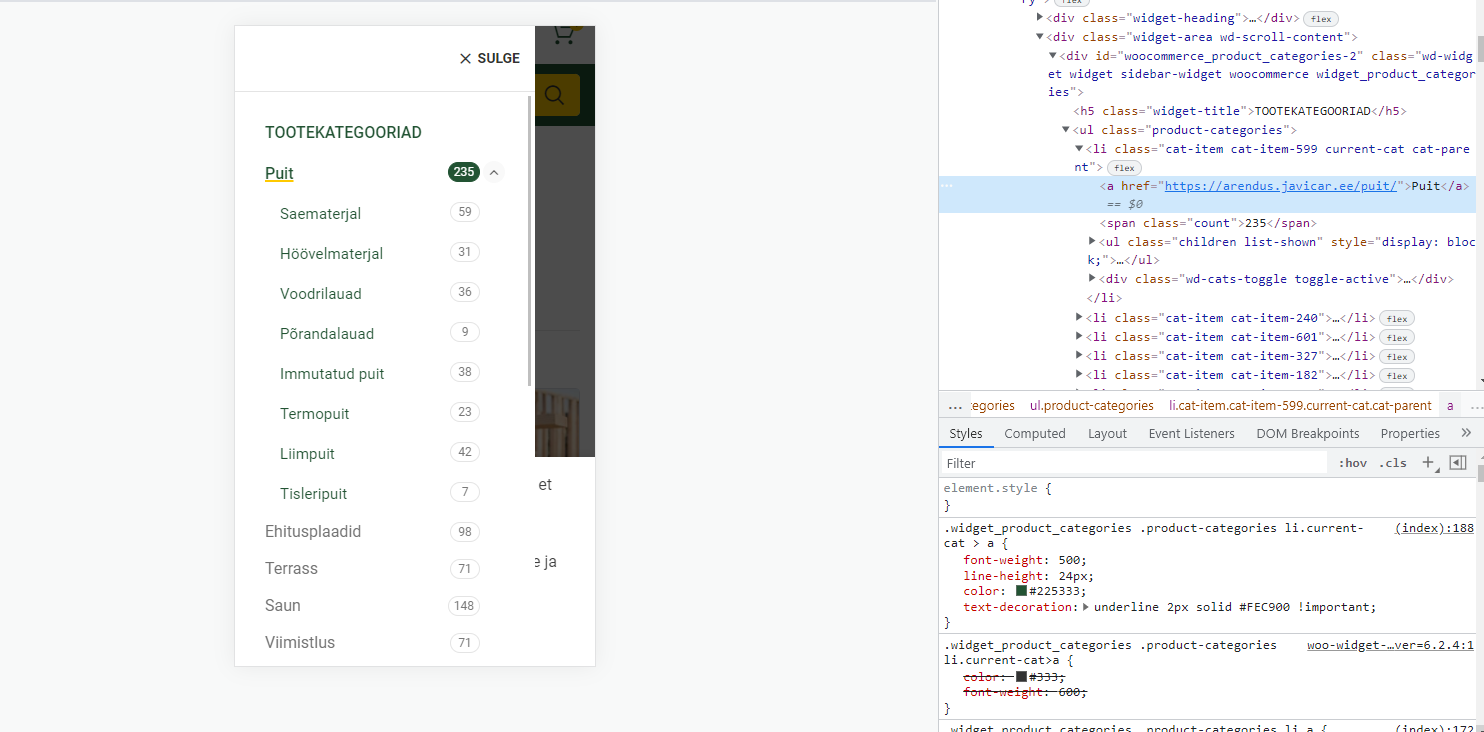
Task: Open the Saematerjal subcategory
Action: coord(321,213)
